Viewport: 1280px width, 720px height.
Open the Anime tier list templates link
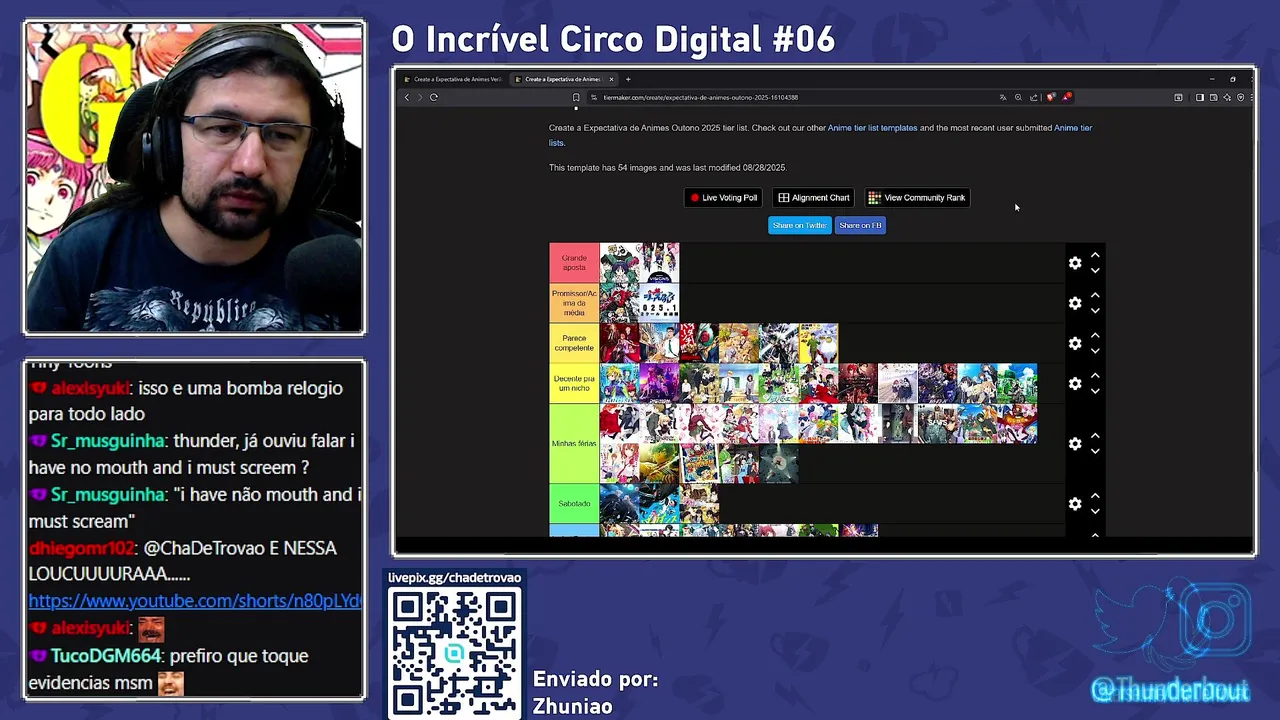coord(872,128)
